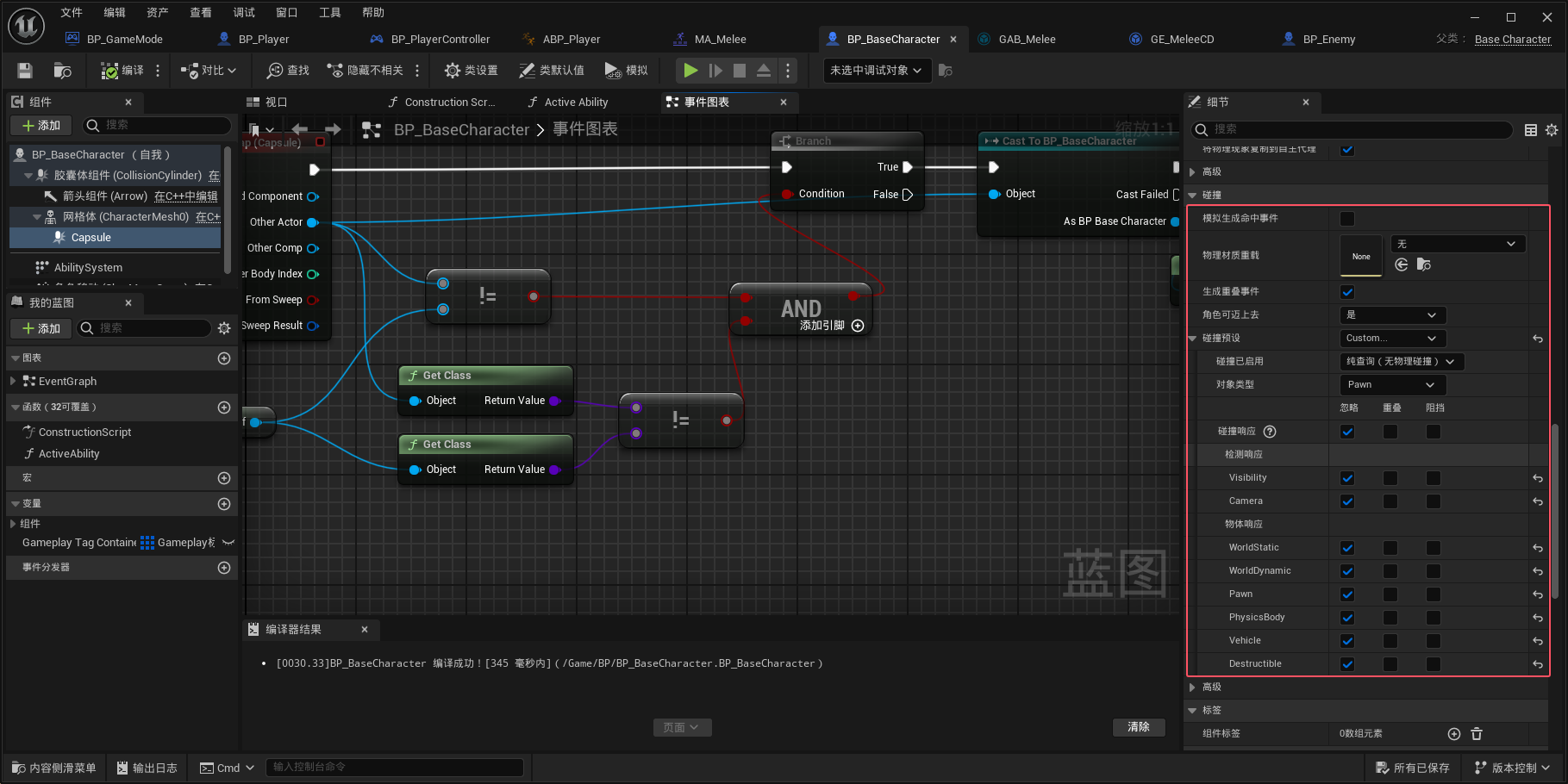Enable Simulation Generates Hit Events checkbox

1347,219
